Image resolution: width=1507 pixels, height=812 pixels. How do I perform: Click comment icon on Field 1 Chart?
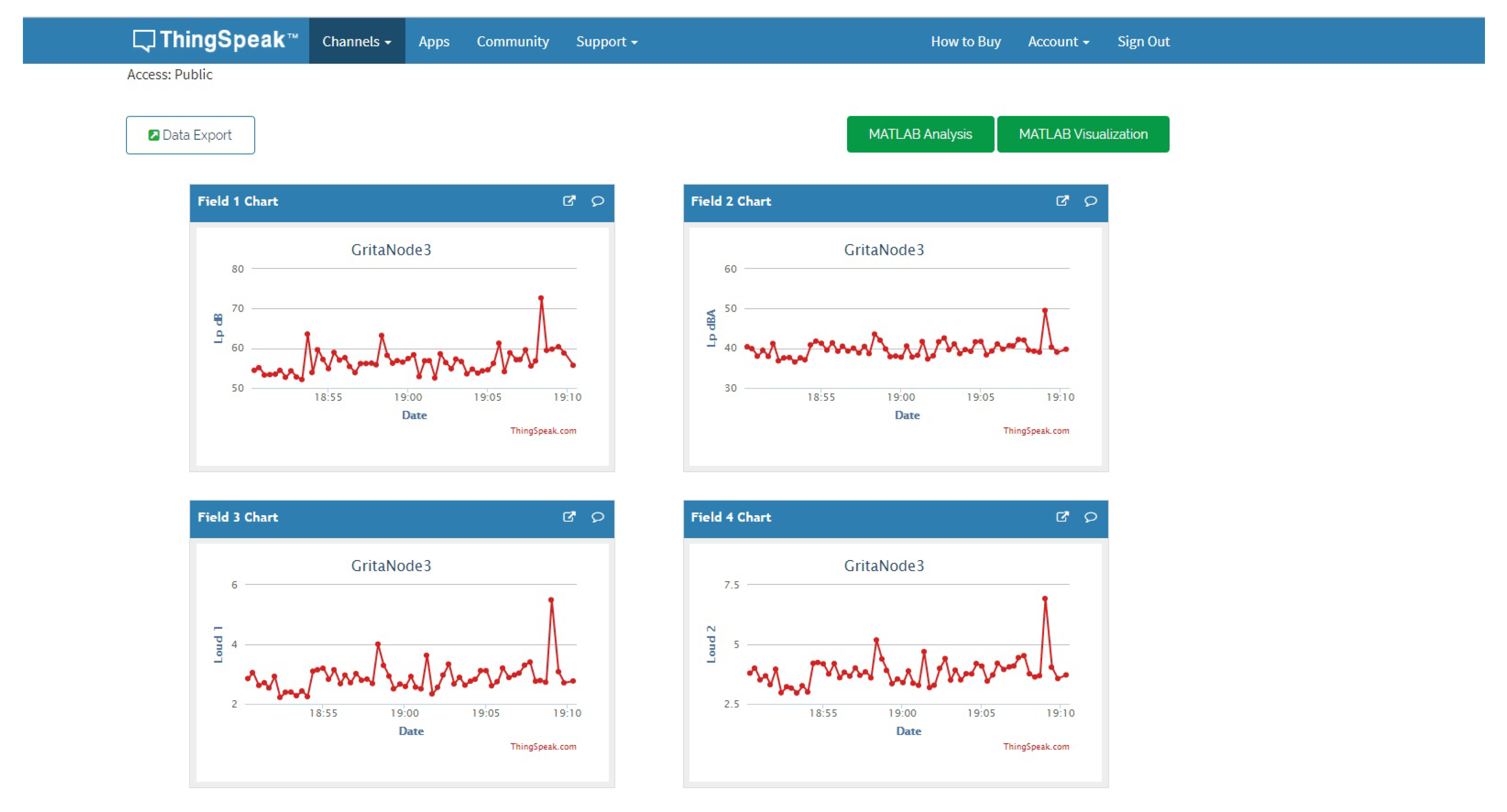[x=597, y=201]
